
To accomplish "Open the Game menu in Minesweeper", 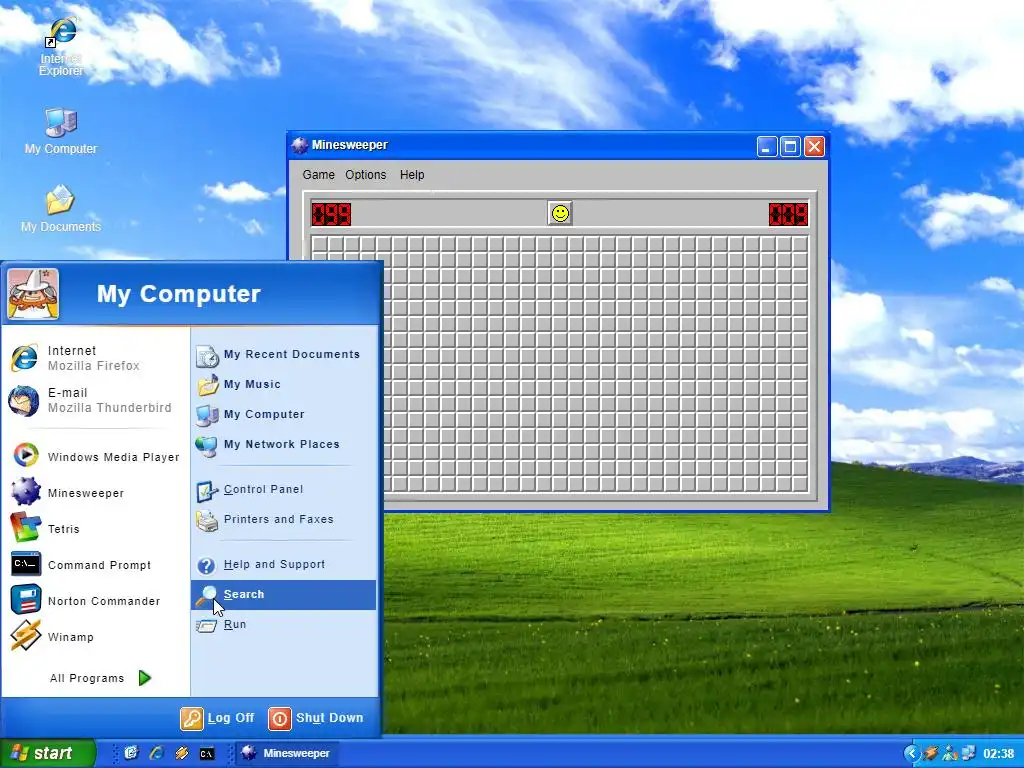I will (318, 174).
